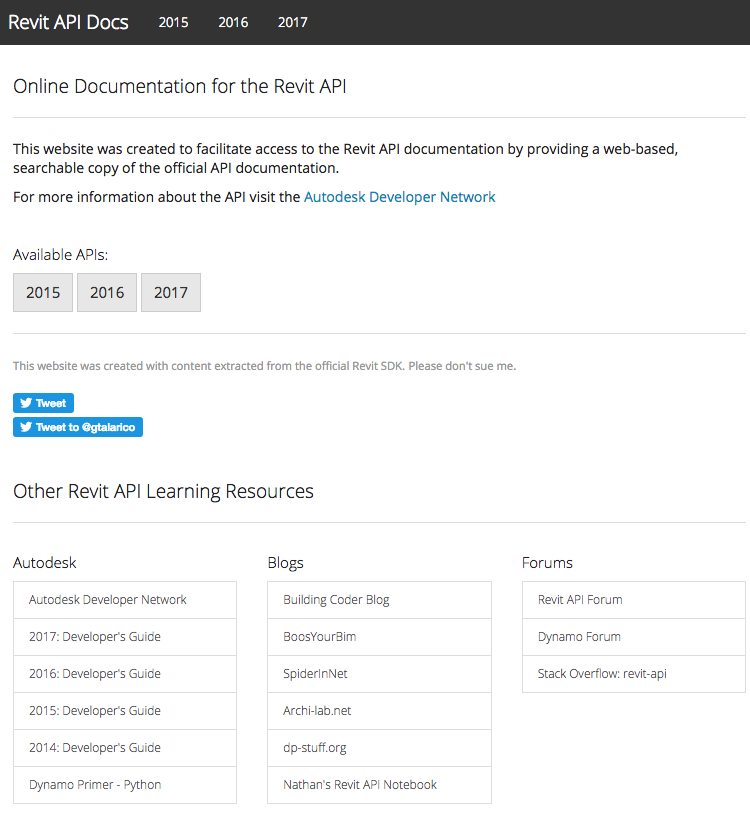Open Stack Overflow: revit-api link

coord(602,674)
